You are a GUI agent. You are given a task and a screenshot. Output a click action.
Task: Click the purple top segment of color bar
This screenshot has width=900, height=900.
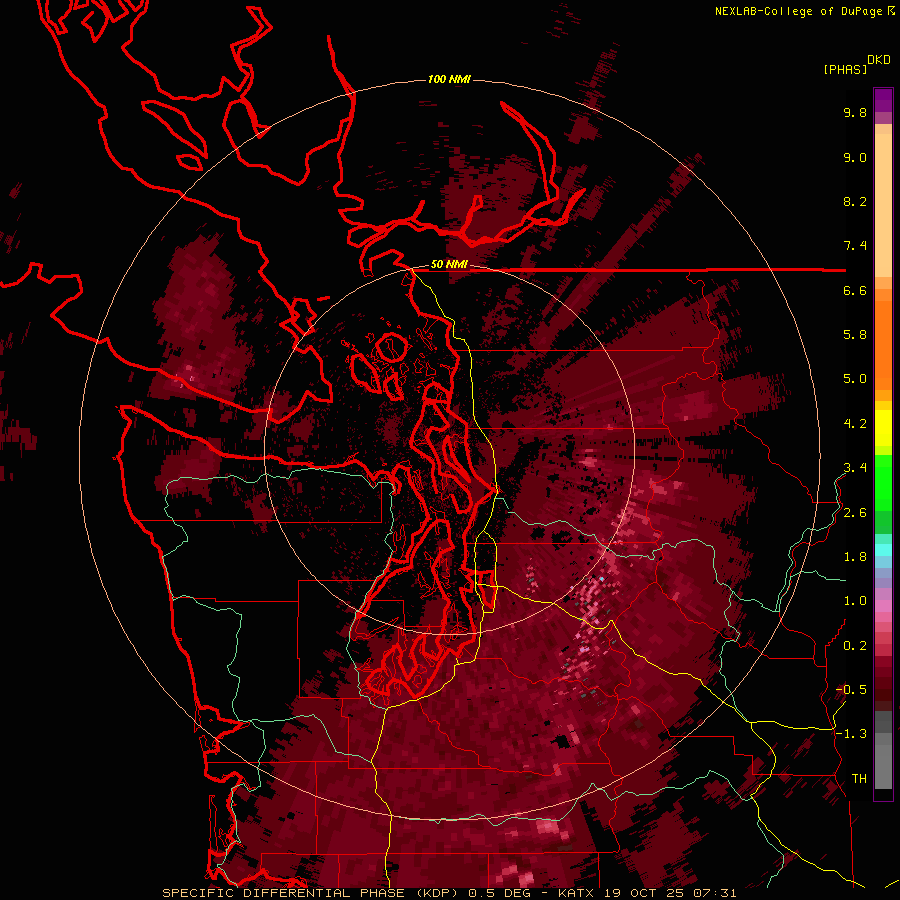tap(883, 100)
